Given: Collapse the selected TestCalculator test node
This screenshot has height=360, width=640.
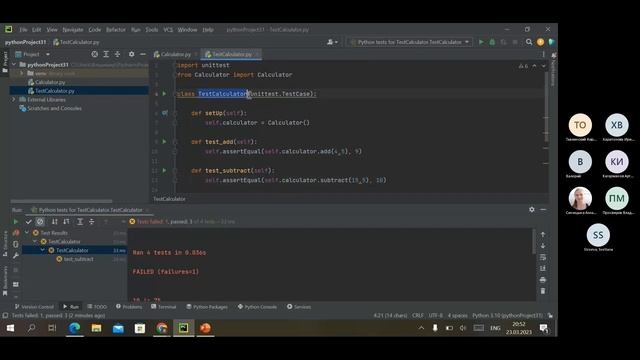Looking at the screenshot, I should tap(42, 250).
